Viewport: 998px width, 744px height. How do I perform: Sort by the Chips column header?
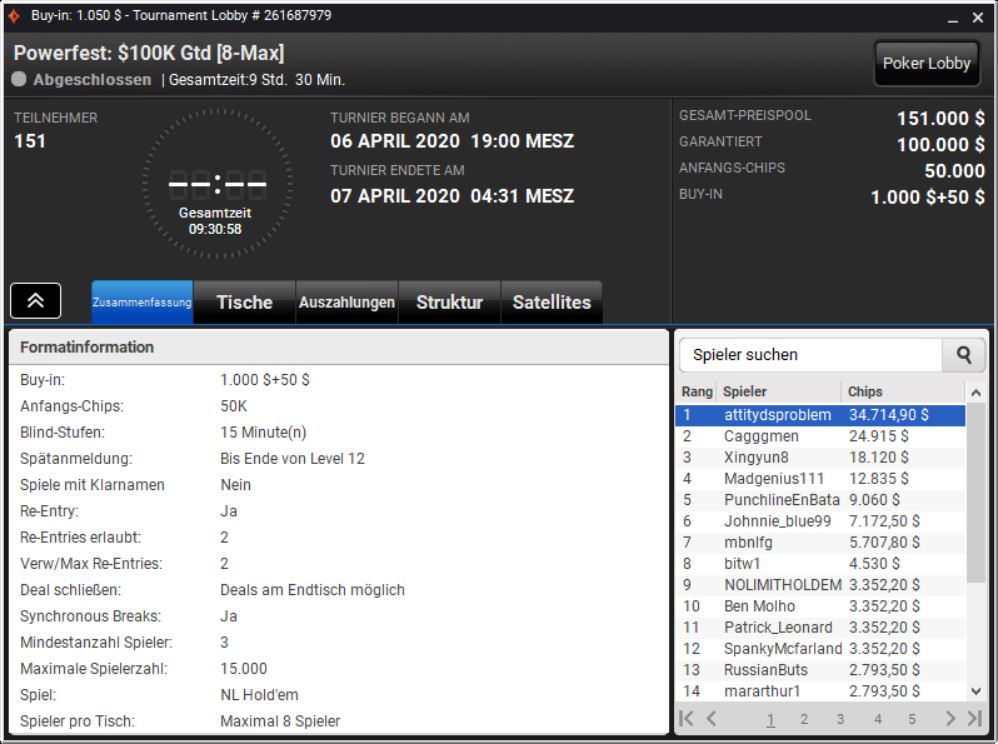coord(866,391)
